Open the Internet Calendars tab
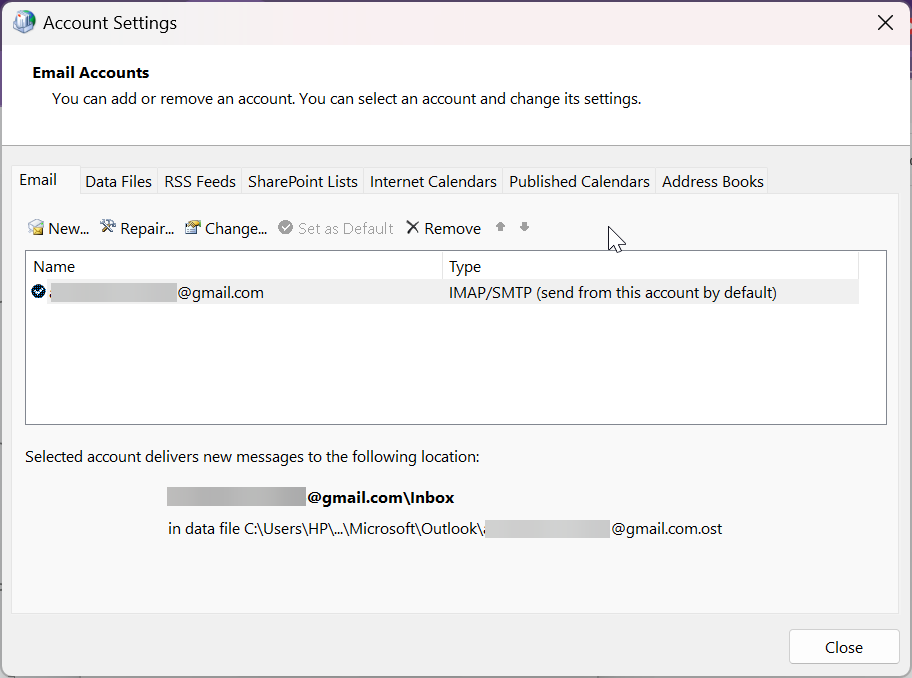 click(433, 181)
